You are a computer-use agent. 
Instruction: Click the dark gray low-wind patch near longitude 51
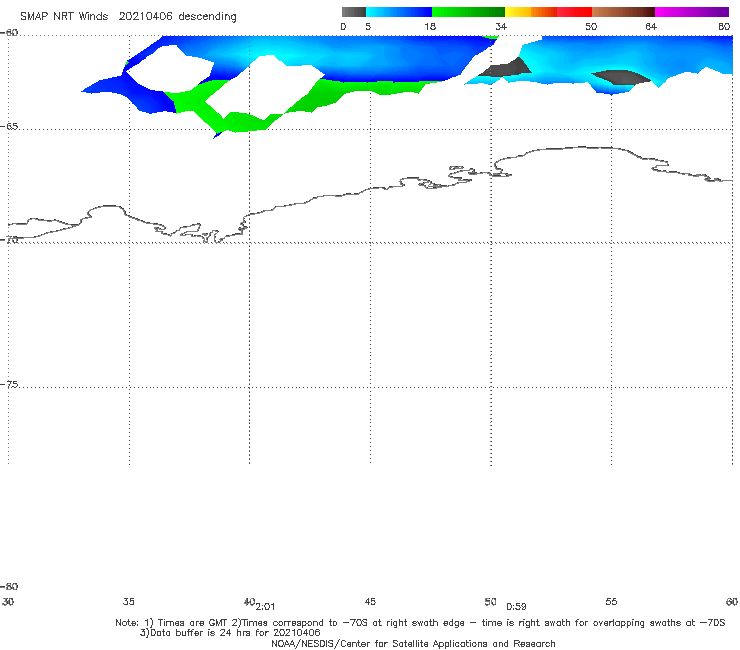click(x=506, y=68)
